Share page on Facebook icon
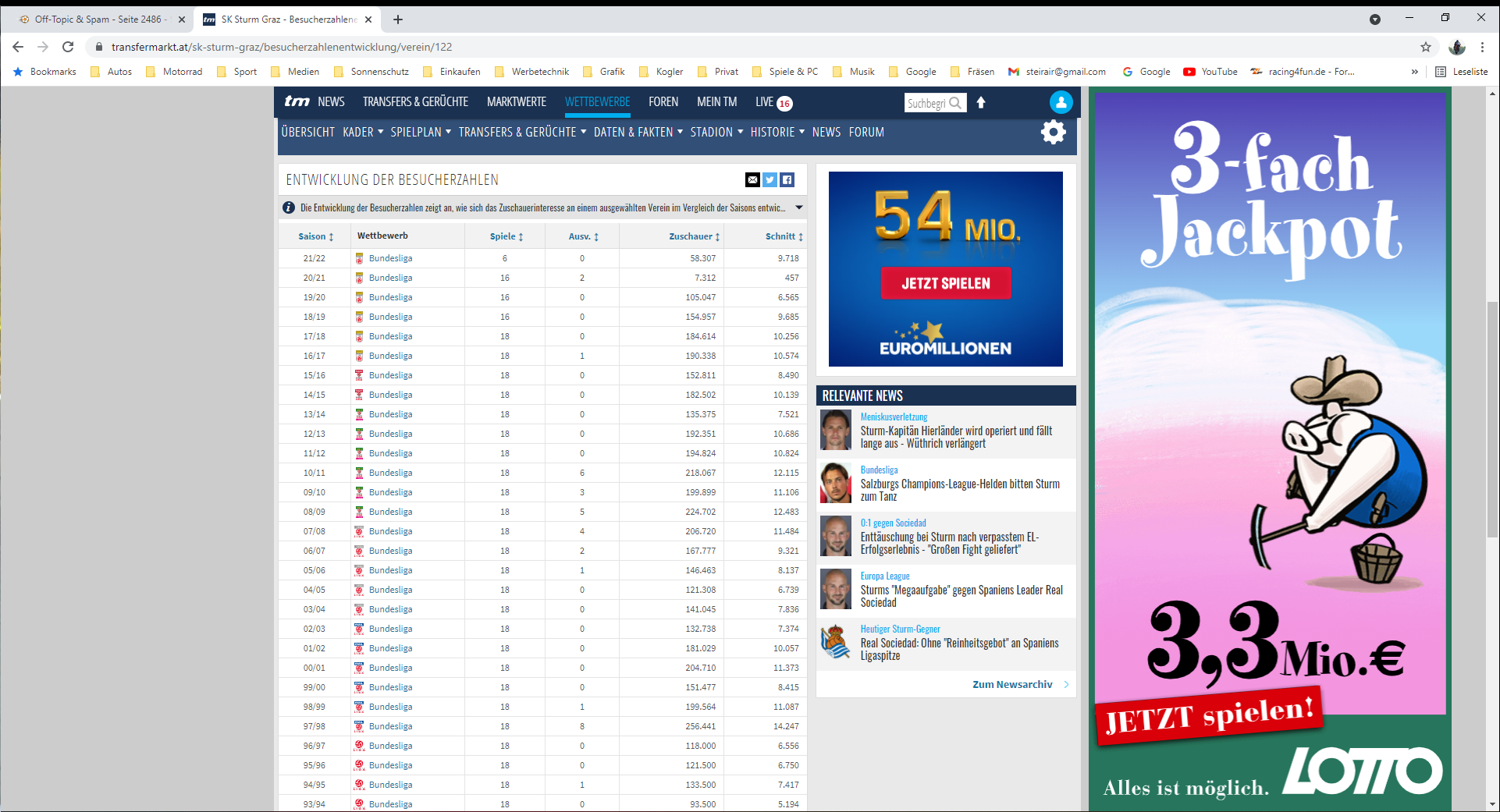 tap(787, 180)
